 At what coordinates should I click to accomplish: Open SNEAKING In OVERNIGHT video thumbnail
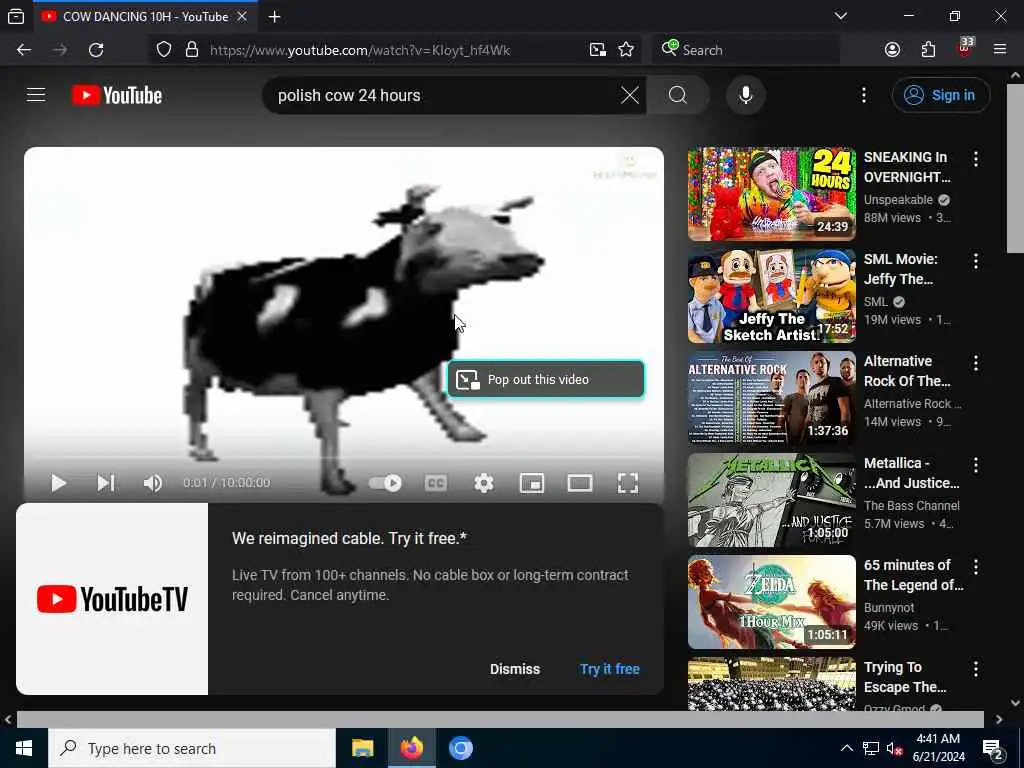[772, 194]
